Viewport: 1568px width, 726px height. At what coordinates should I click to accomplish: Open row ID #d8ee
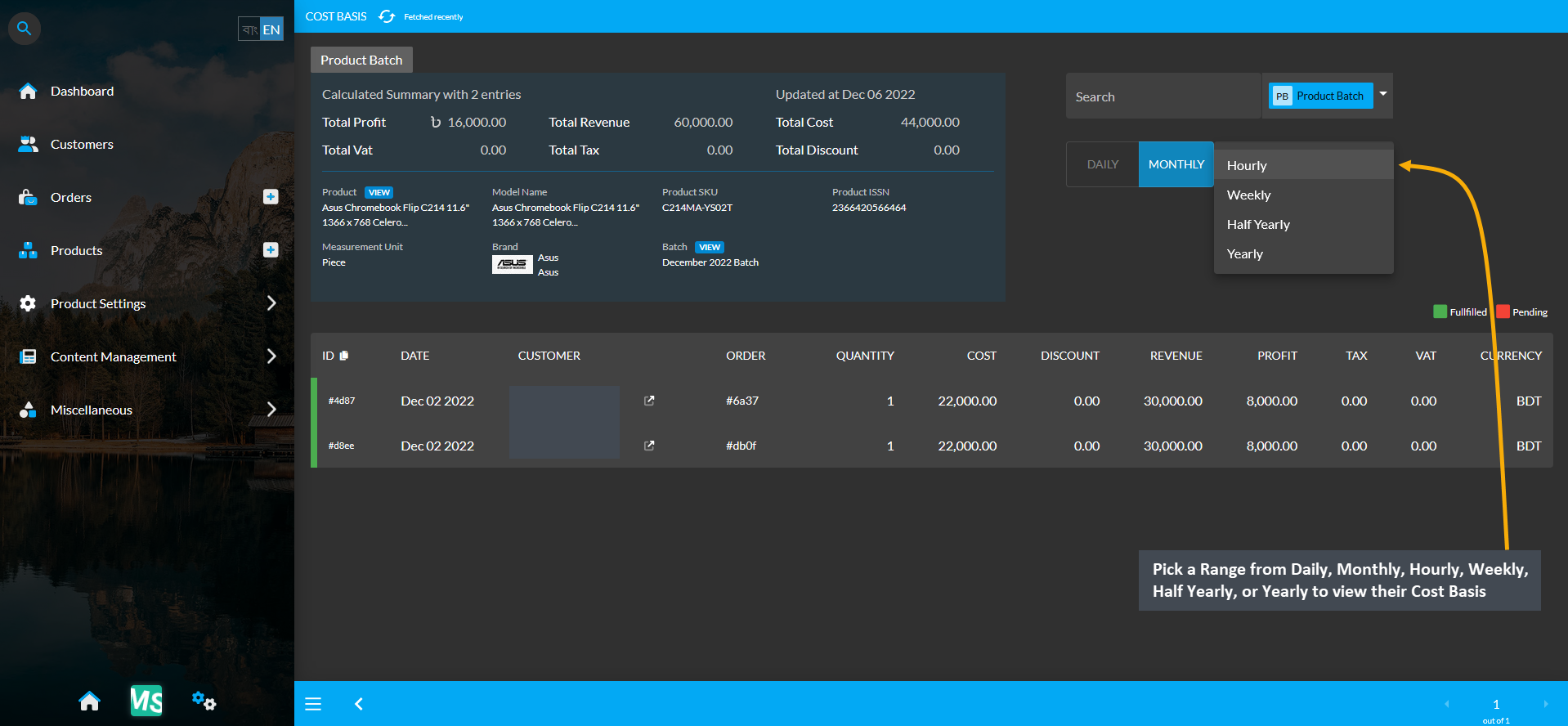point(342,446)
